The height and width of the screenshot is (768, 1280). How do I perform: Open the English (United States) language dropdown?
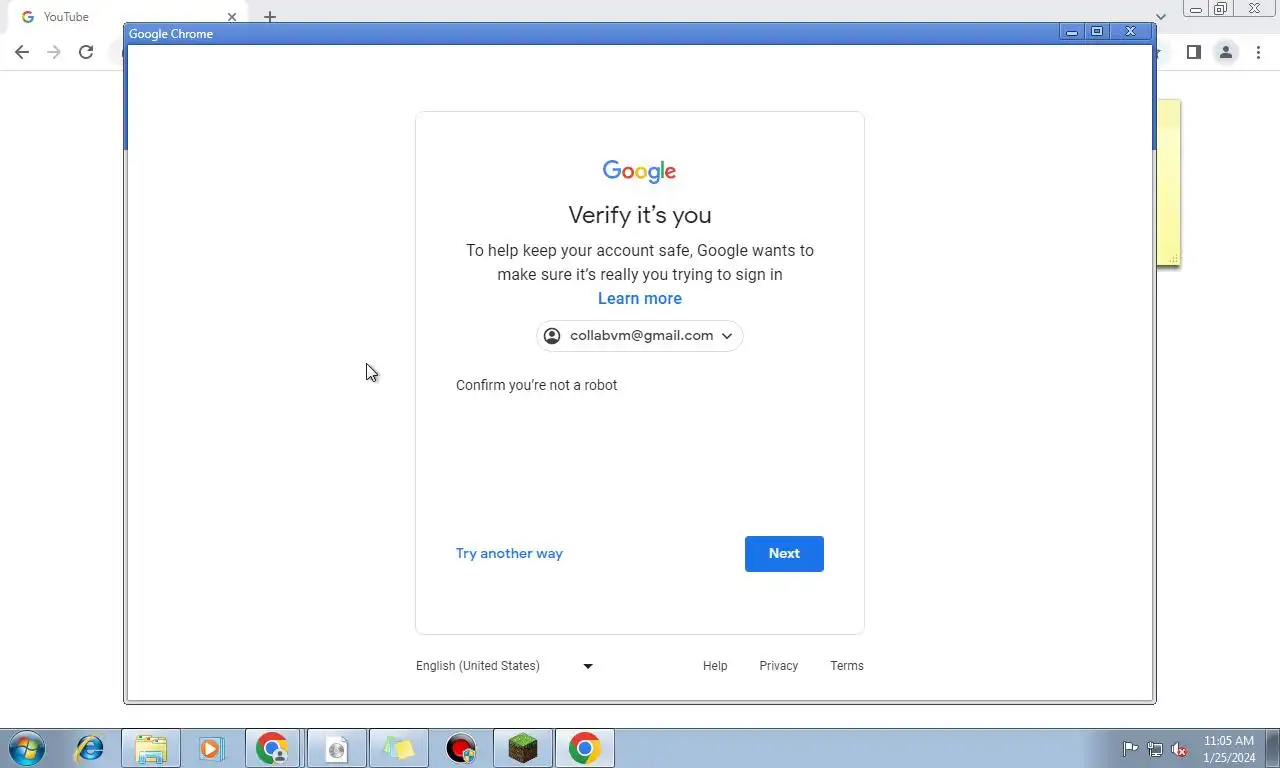point(505,666)
